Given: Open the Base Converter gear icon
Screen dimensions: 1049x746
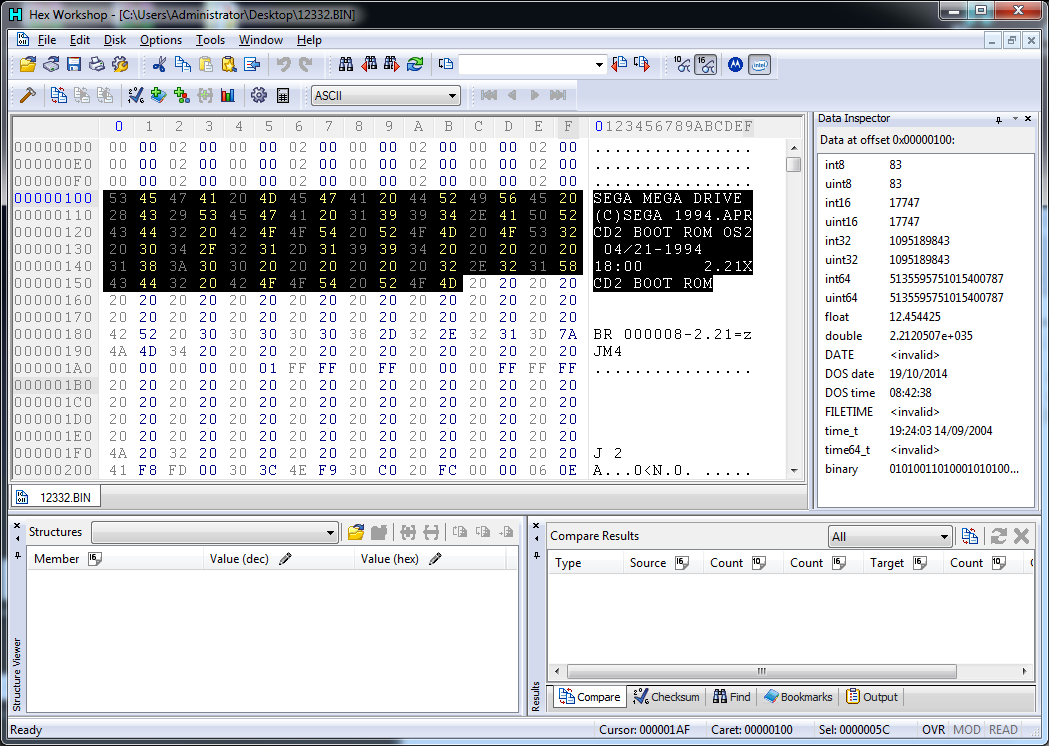Looking at the screenshot, I should point(259,96).
